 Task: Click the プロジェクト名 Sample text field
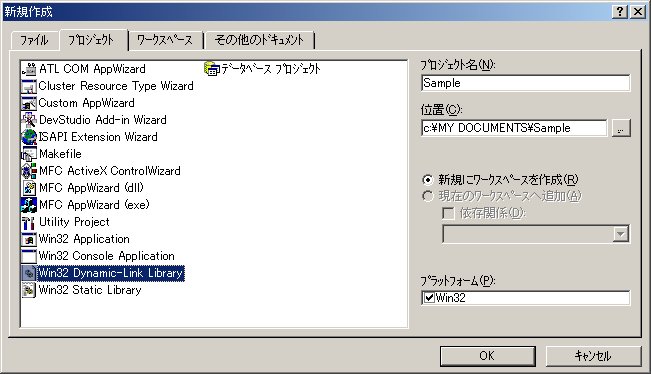526,83
